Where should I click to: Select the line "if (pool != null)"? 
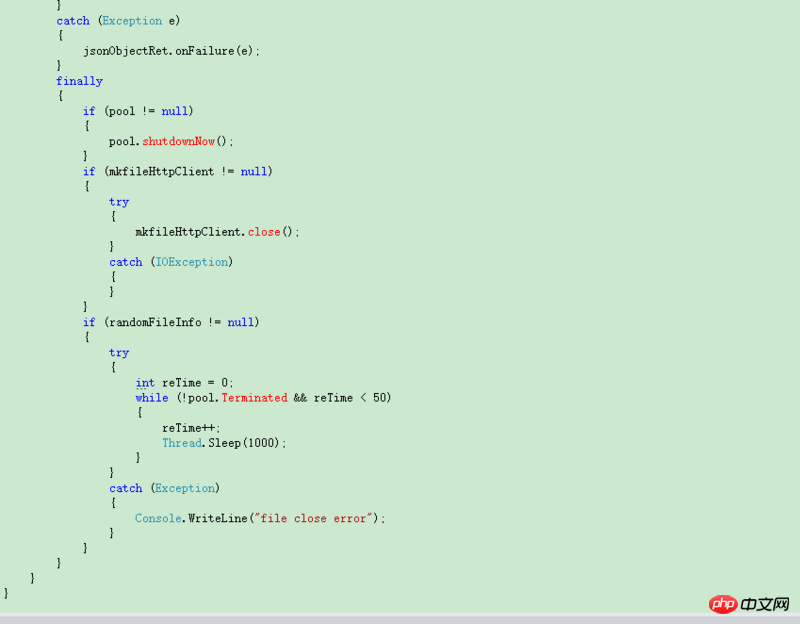138,111
